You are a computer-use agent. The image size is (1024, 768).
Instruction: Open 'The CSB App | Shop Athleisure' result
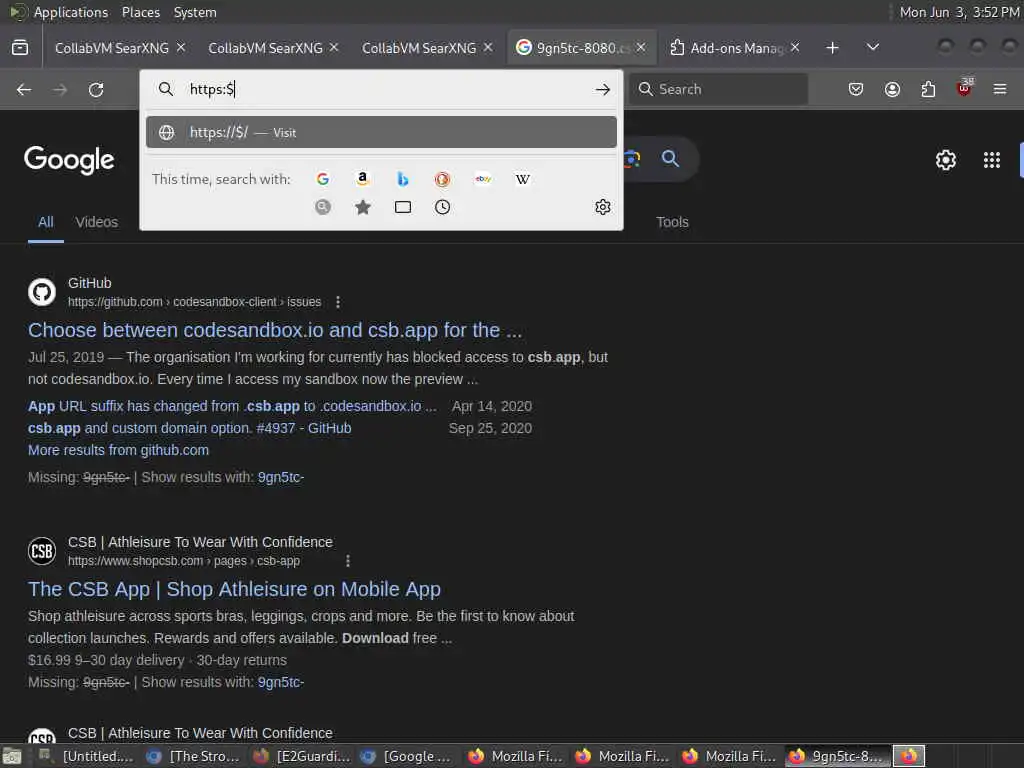pyautogui.click(x=234, y=589)
